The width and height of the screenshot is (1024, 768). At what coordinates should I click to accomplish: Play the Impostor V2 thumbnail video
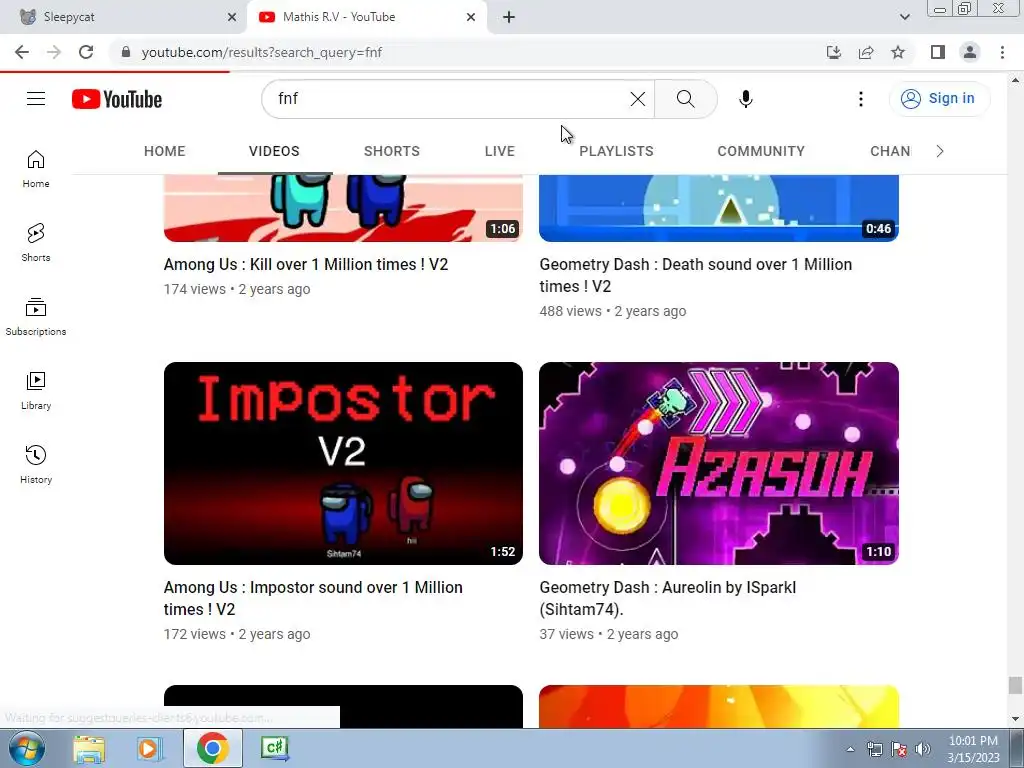344,463
